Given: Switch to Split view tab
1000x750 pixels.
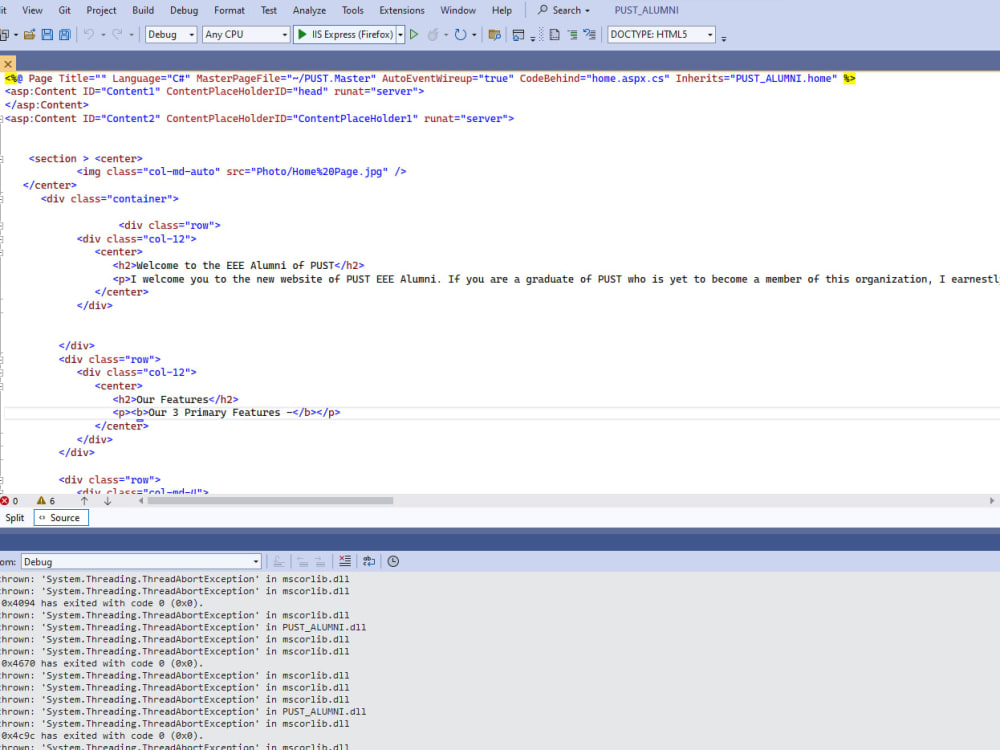Looking at the screenshot, I should 15,518.
